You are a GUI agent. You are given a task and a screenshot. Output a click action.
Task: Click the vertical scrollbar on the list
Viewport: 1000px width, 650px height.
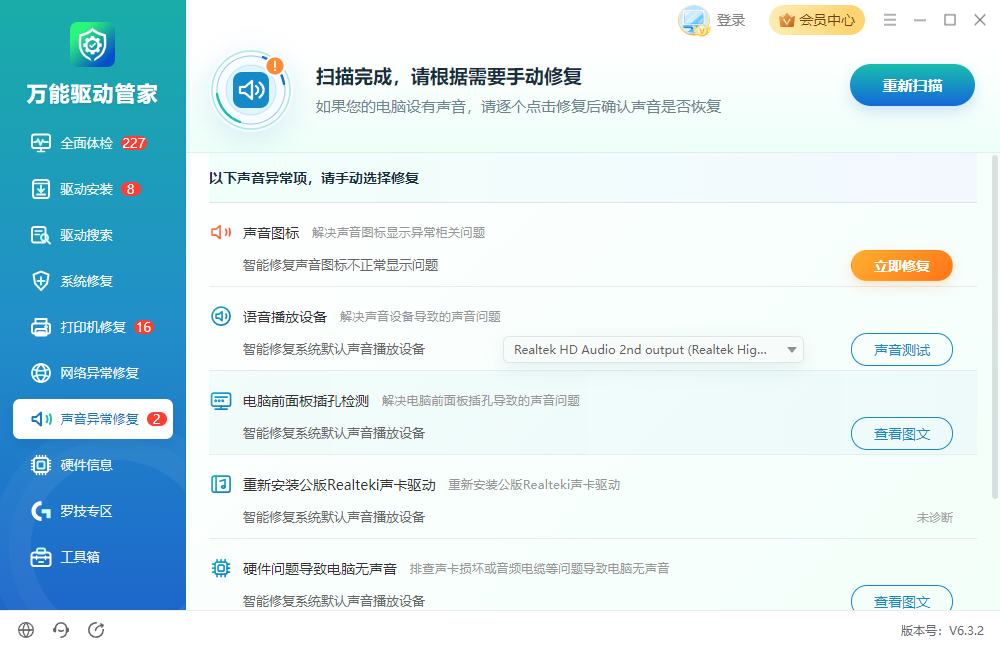pos(995,327)
